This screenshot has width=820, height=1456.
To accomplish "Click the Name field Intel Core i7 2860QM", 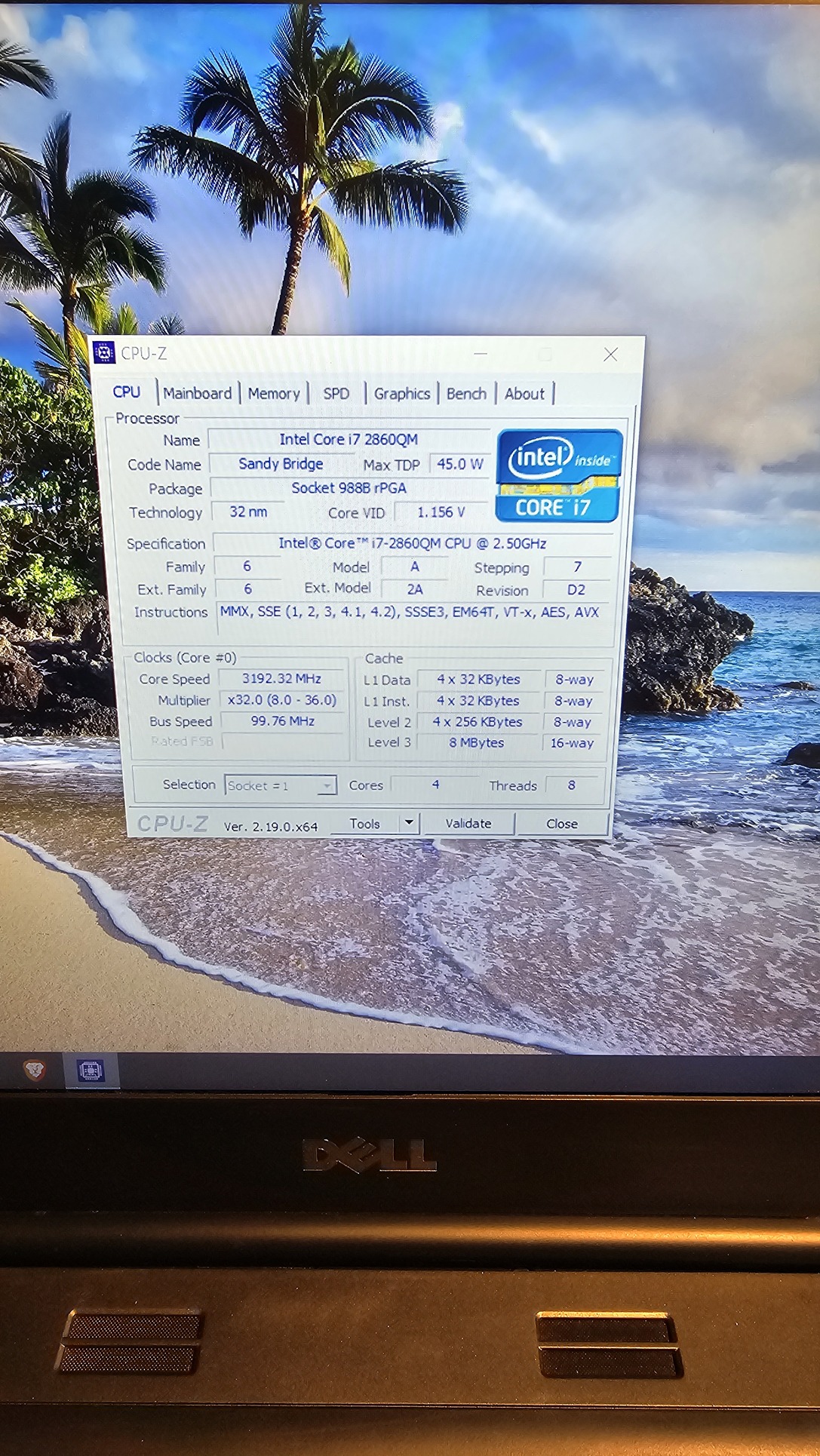I will 349,439.
